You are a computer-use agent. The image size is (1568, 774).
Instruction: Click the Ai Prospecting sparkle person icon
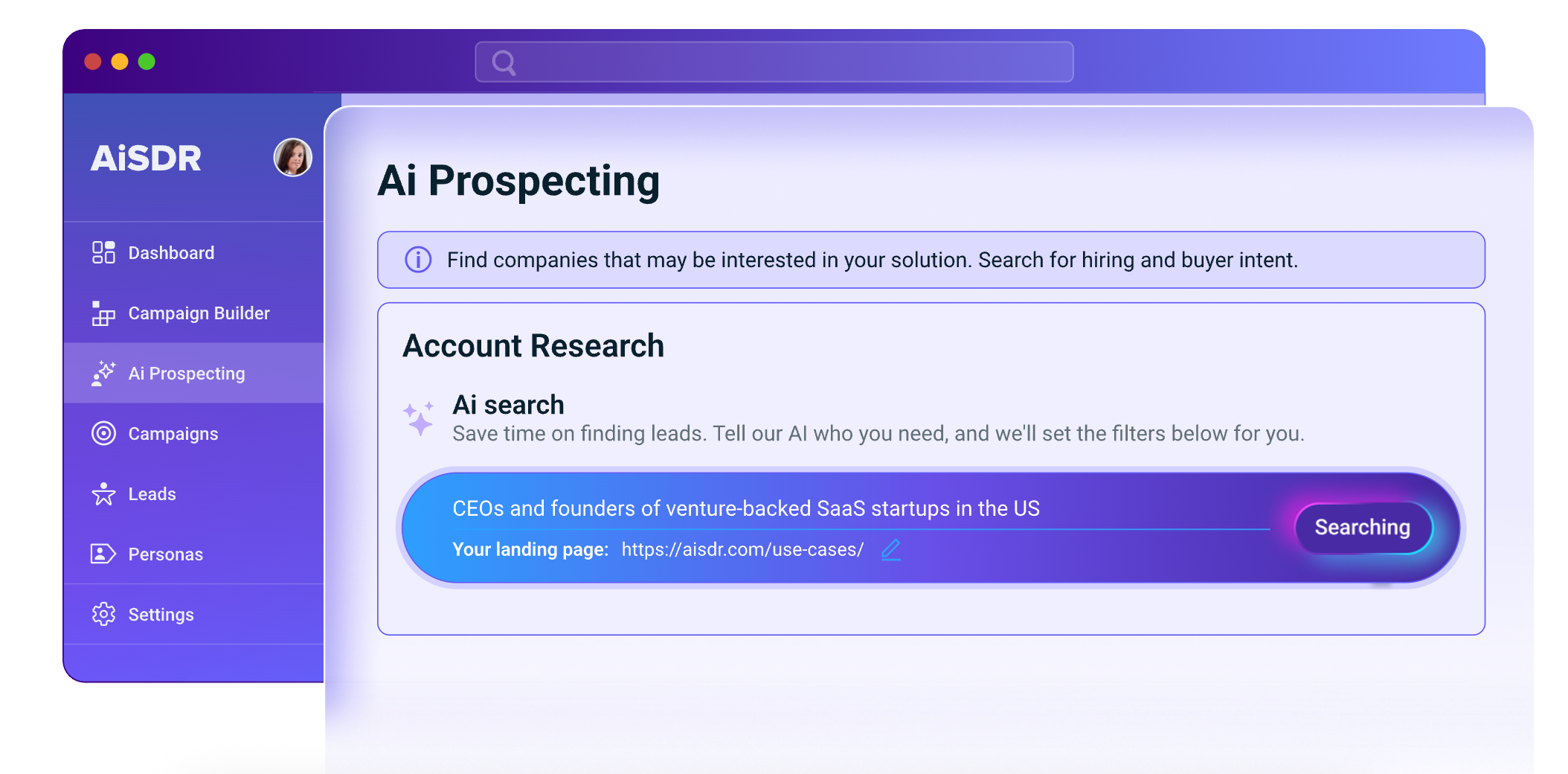pos(103,374)
